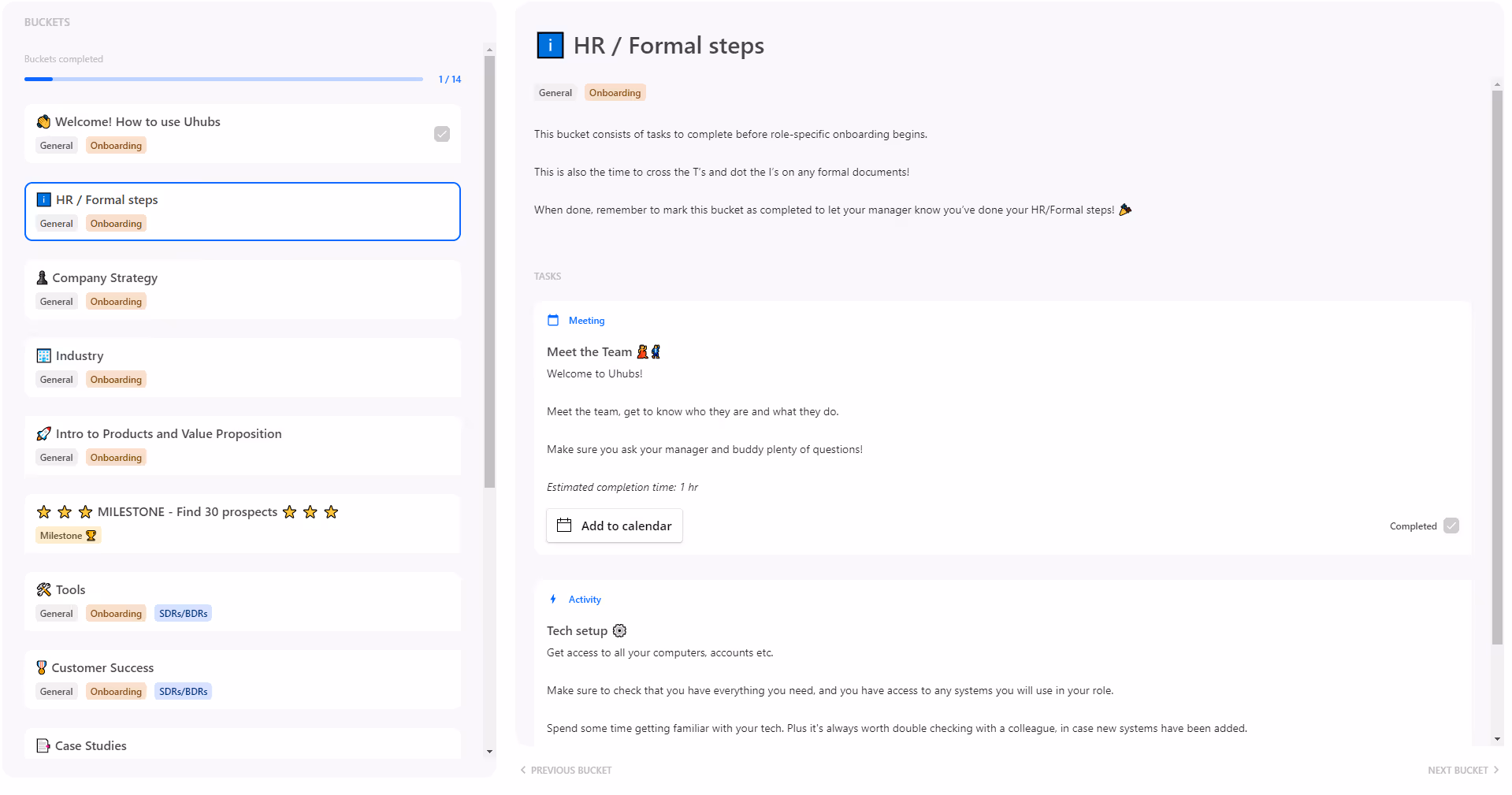The height and width of the screenshot is (795, 1512).
Task: Click the 'Tech setup' task title
Action: click(x=577, y=630)
